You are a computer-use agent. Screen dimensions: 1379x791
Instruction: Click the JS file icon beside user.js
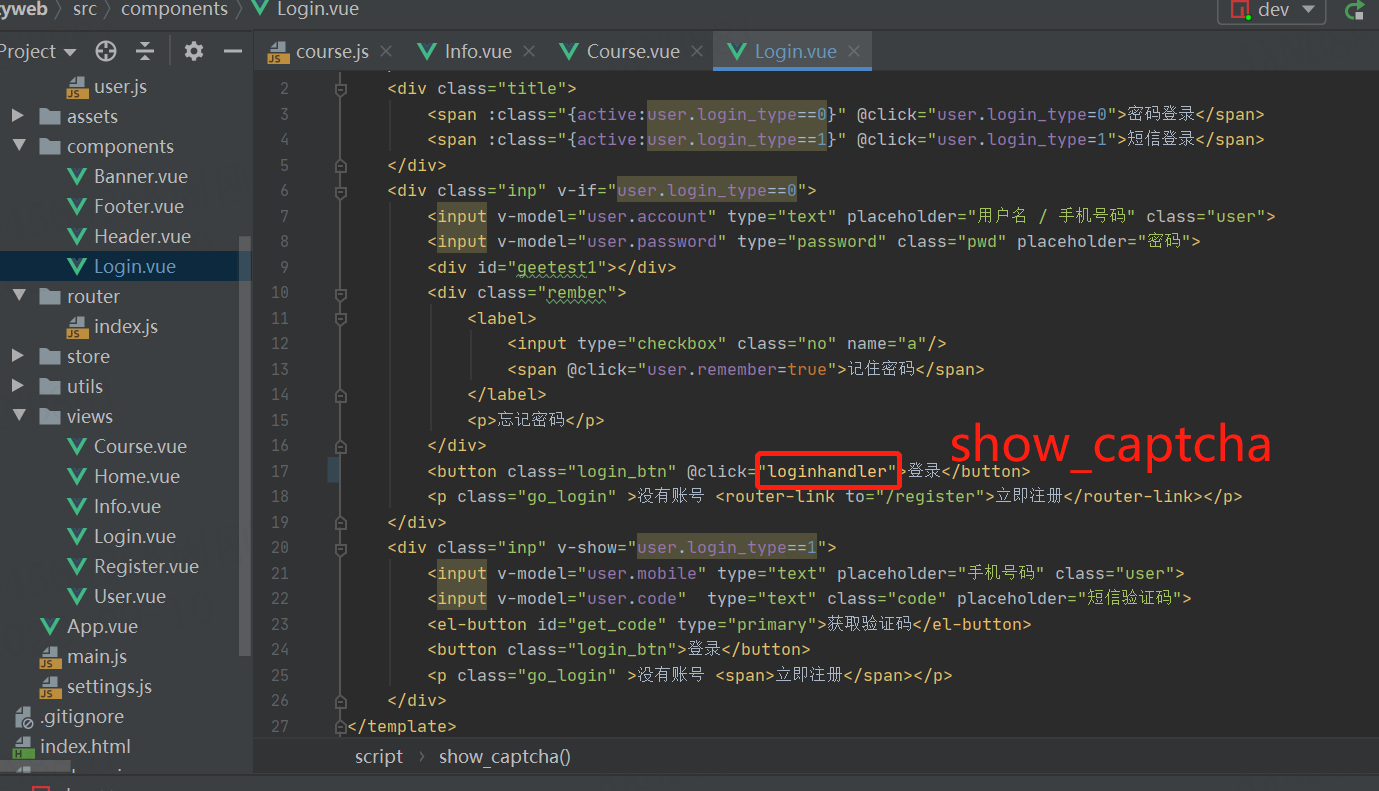click(77, 87)
